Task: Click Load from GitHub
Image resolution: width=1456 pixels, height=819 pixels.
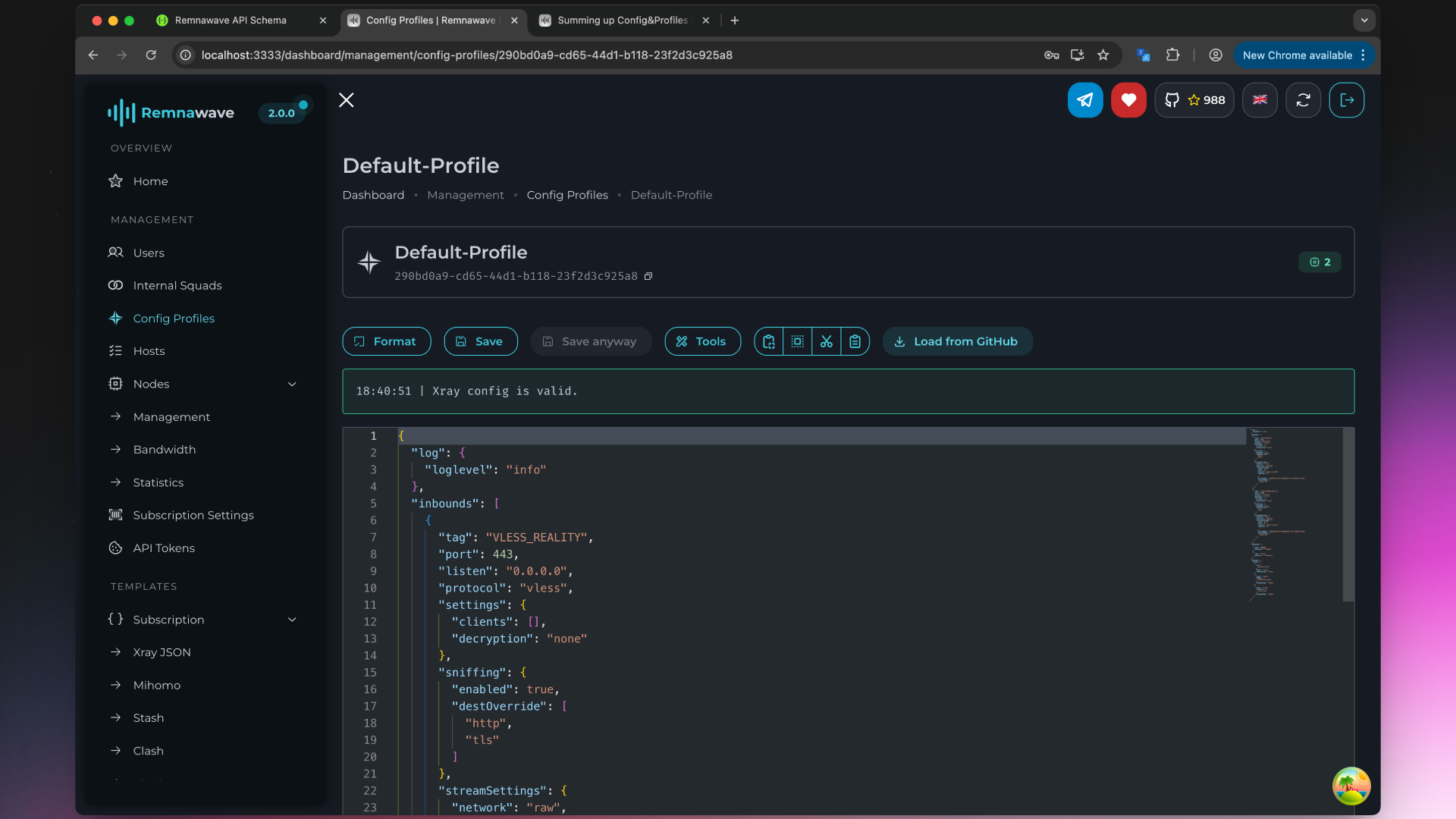Action: pyautogui.click(x=957, y=341)
